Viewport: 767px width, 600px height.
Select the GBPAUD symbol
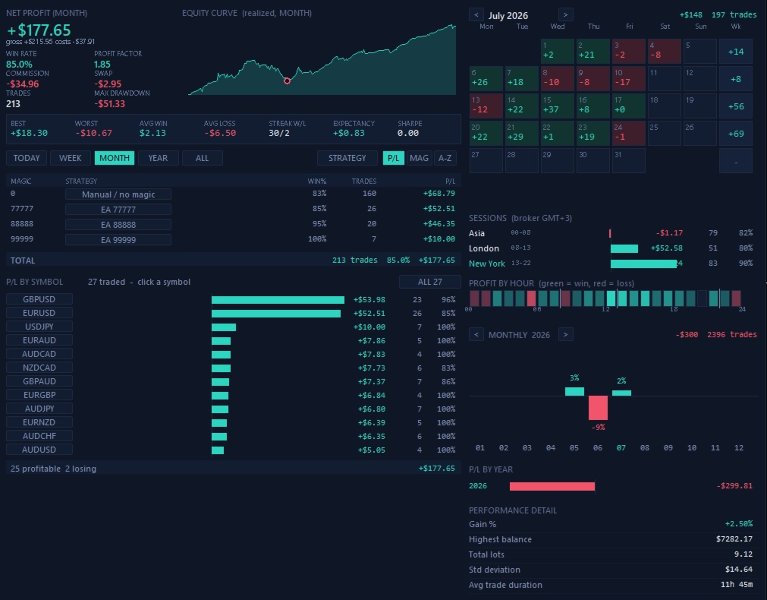[39, 381]
